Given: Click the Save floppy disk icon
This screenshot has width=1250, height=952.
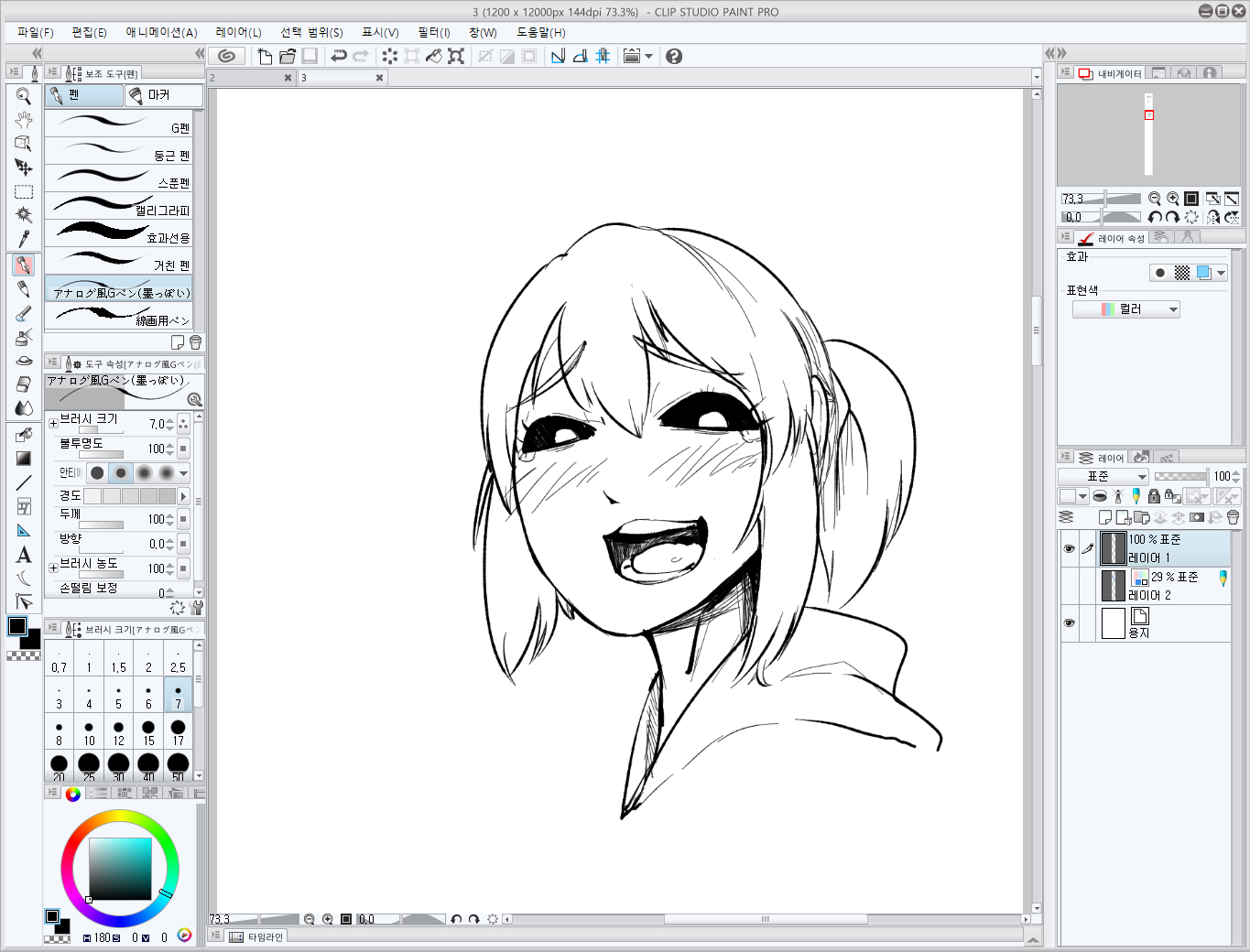Looking at the screenshot, I should point(310,57).
